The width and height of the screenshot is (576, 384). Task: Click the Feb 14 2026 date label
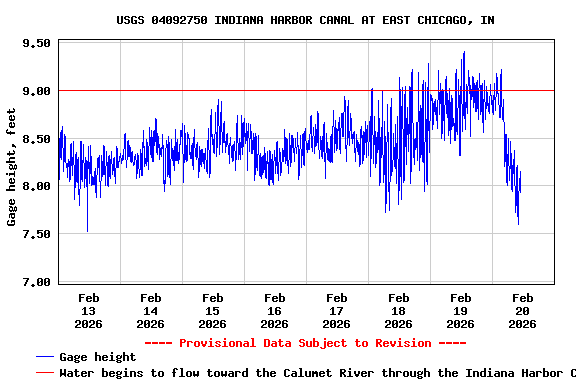[x=151, y=311]
